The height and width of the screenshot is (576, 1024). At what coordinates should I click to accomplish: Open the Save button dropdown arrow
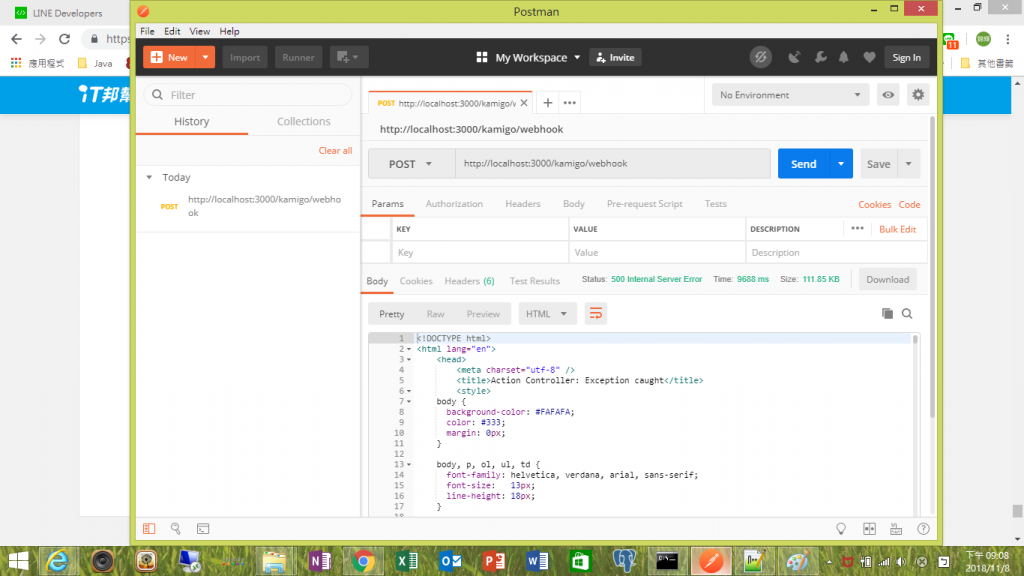908,164
